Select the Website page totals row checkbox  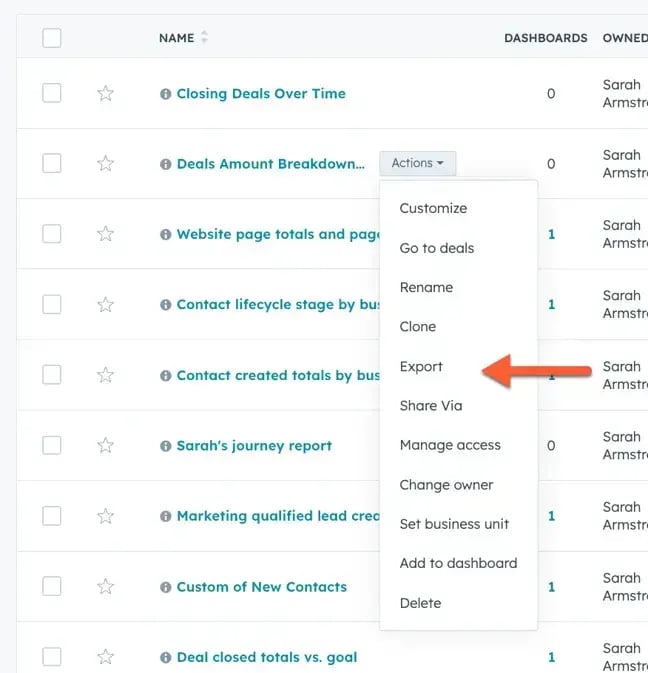(51, 234)
